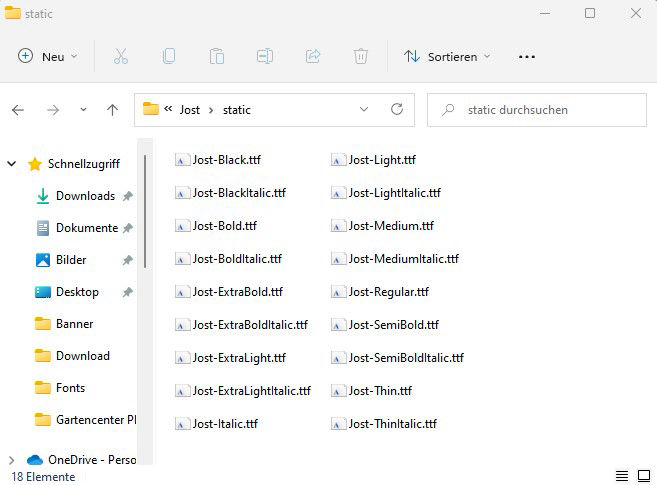Viewport: 657px width, 485px height.
Task: Expand the OneDrive tree node
Action: [x=12, y=460]
